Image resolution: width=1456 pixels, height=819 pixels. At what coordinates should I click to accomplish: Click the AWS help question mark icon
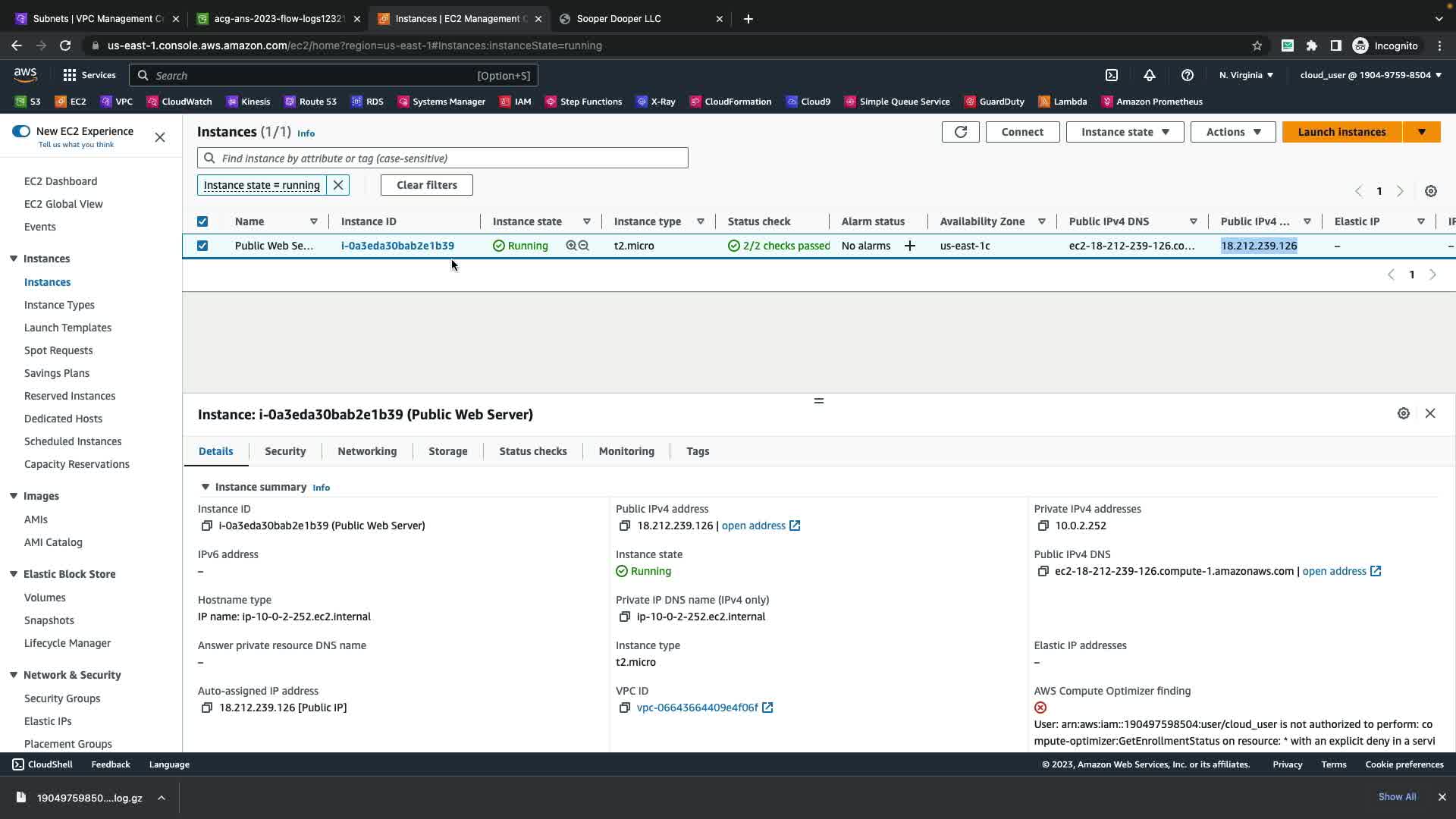point(1187,75)
